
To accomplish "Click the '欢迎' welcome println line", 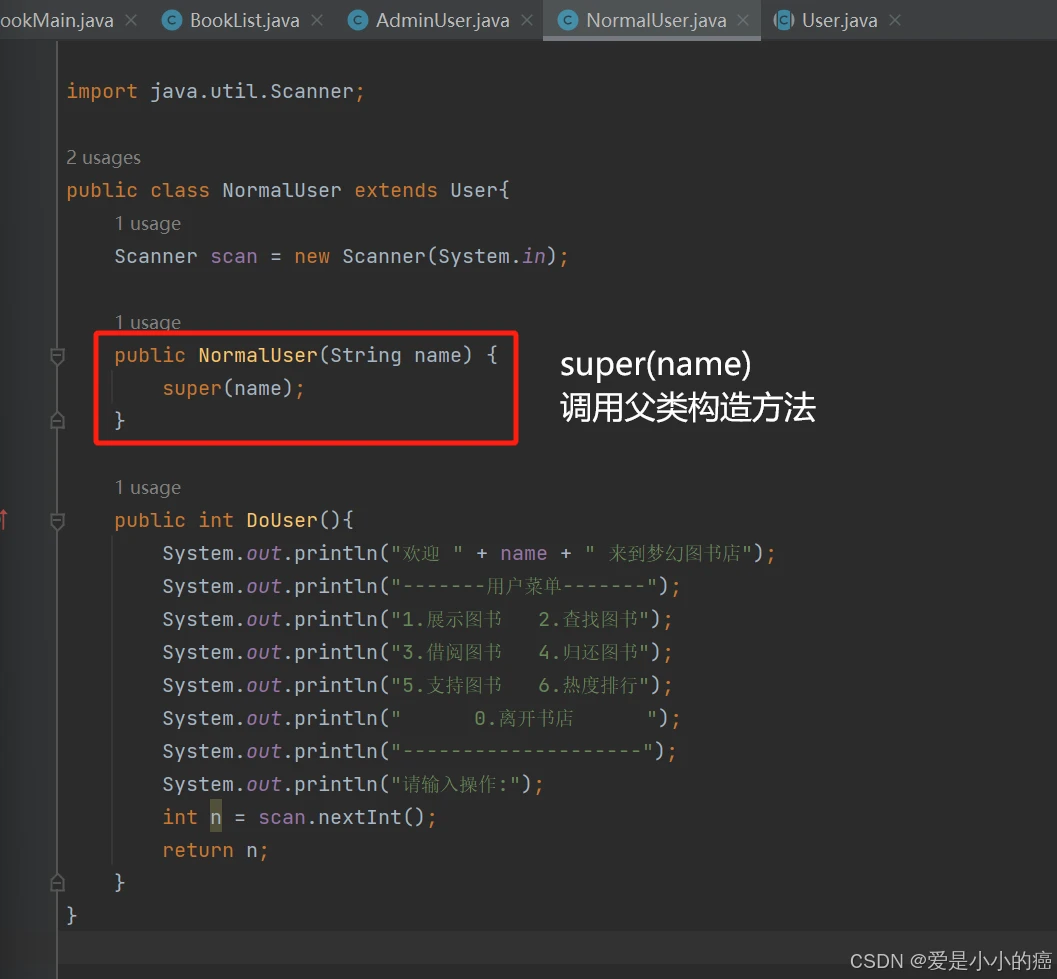I will coord(469,554).
